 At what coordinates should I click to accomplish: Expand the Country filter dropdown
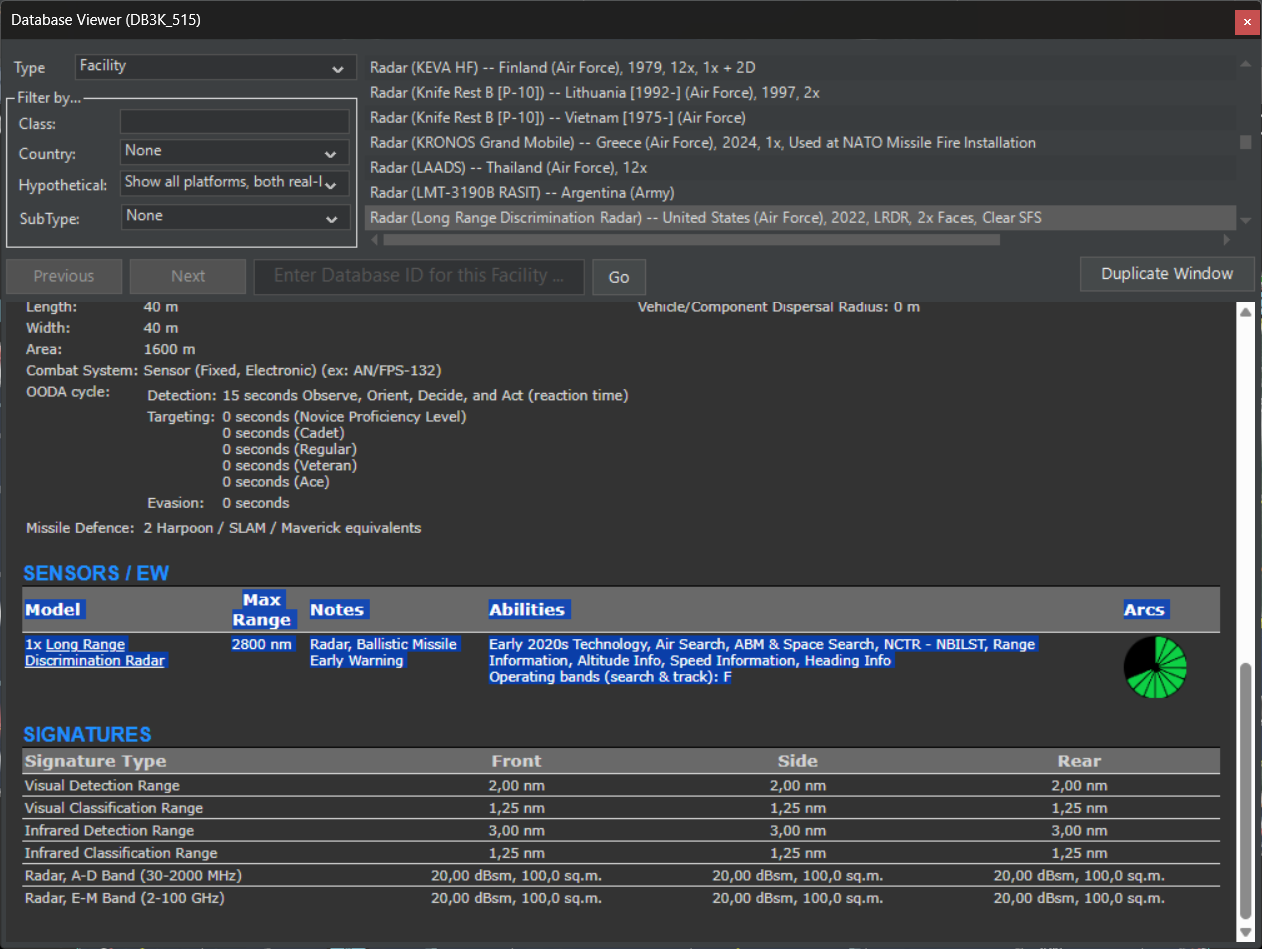(235, 152)
